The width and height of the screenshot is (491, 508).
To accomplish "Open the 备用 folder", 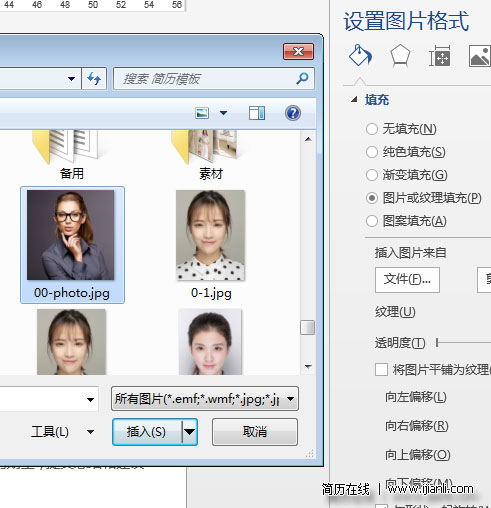I will click(x=70, y=156).
